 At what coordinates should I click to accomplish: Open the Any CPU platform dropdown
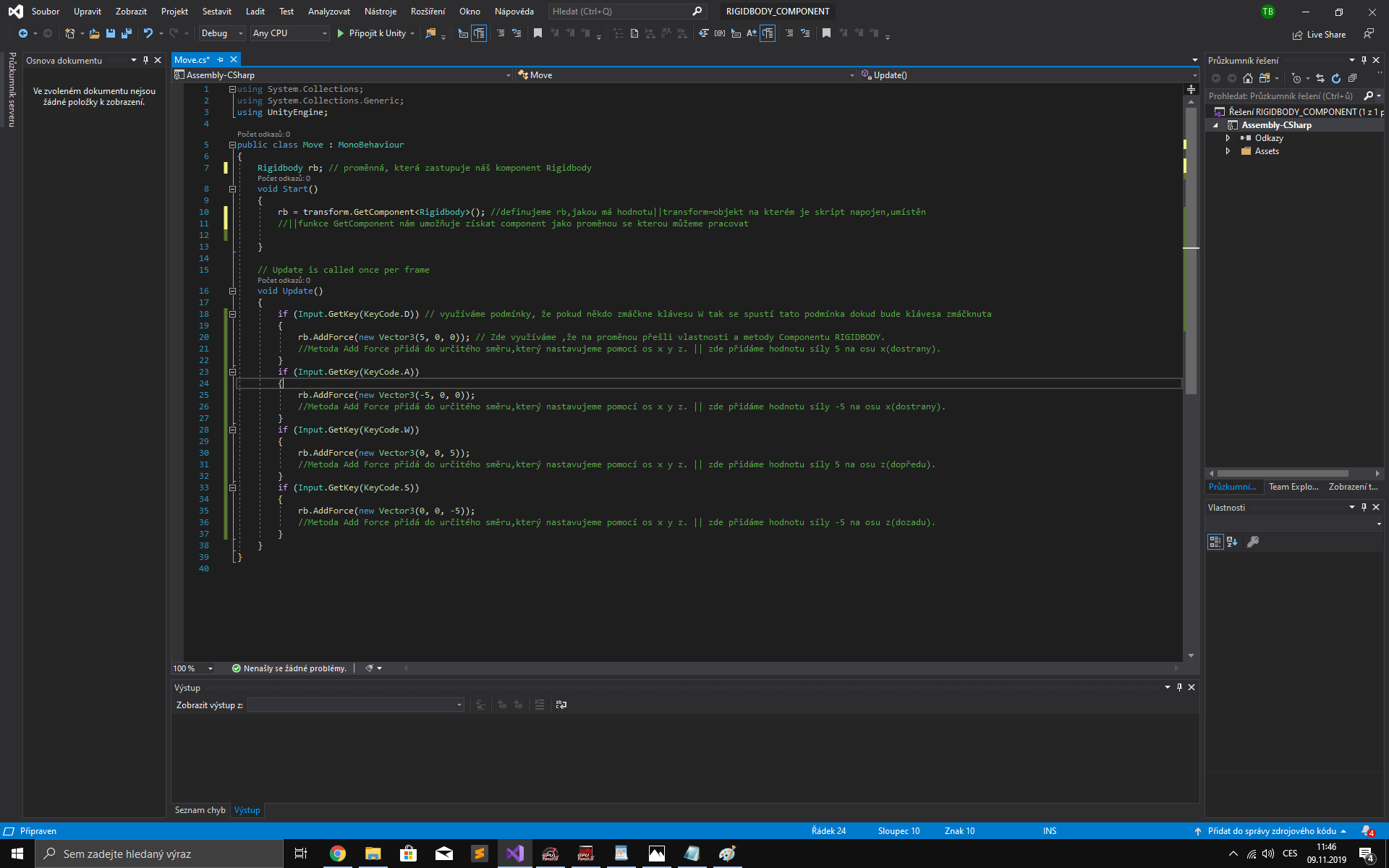324,33
